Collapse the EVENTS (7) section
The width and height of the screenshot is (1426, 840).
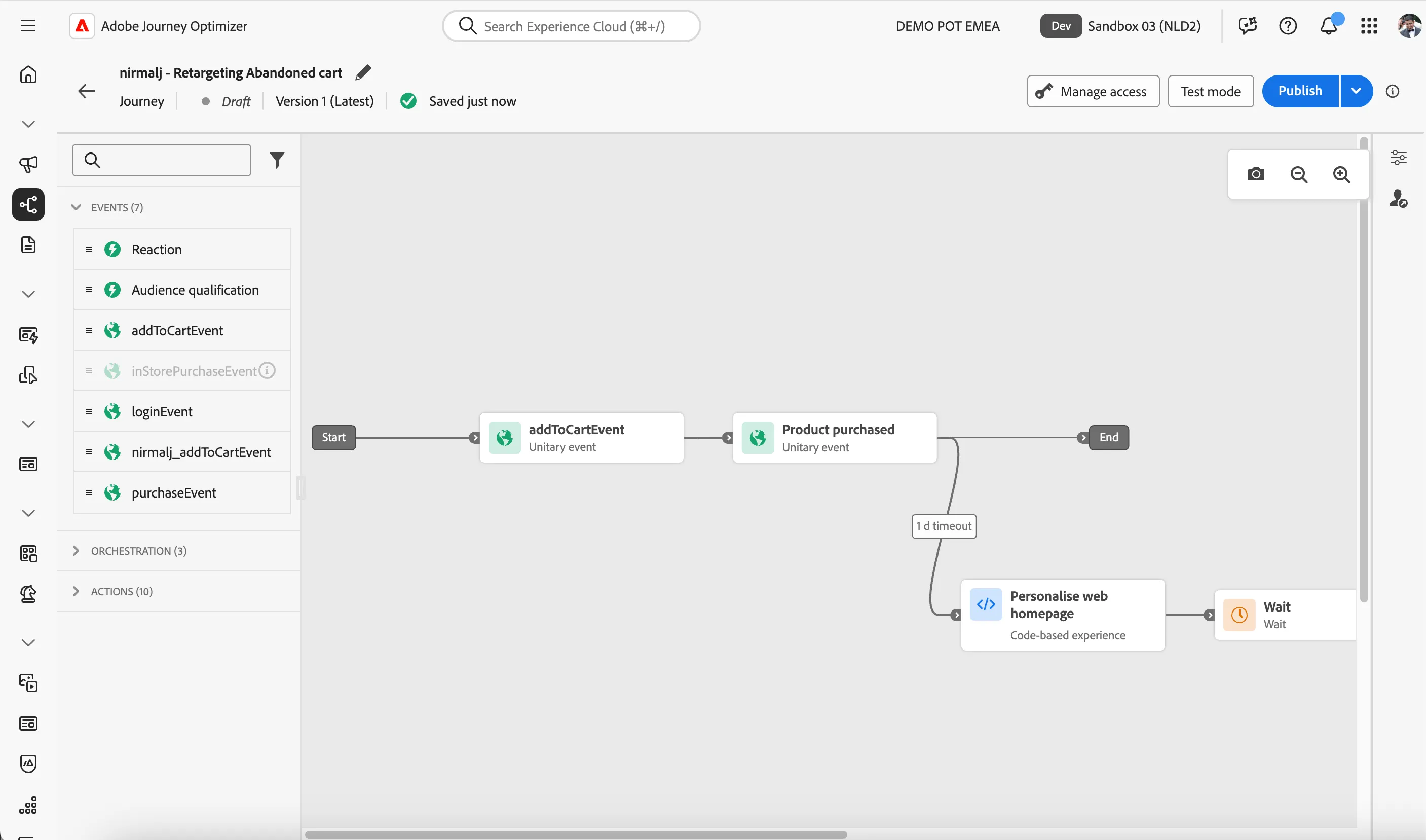click(76, 207)
